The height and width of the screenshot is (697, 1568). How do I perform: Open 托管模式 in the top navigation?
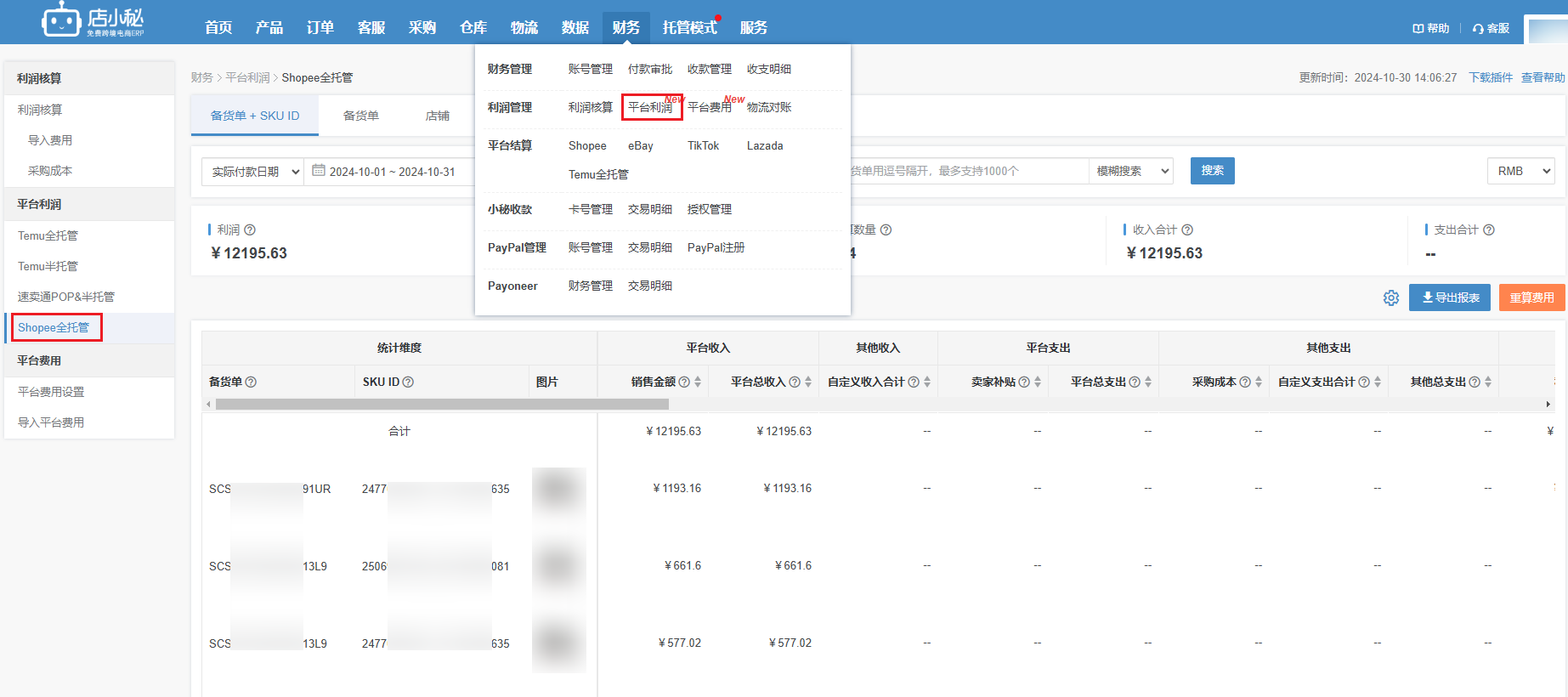(690, 28)
